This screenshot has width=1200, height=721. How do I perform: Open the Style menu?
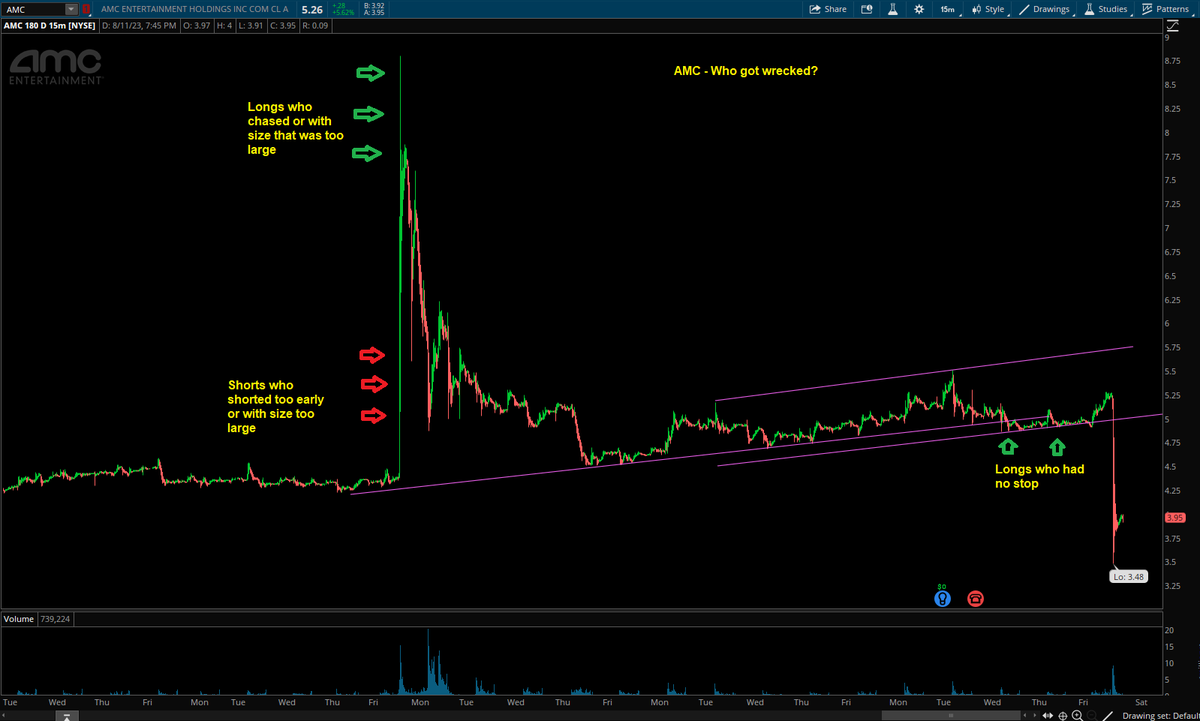point(988,9)
